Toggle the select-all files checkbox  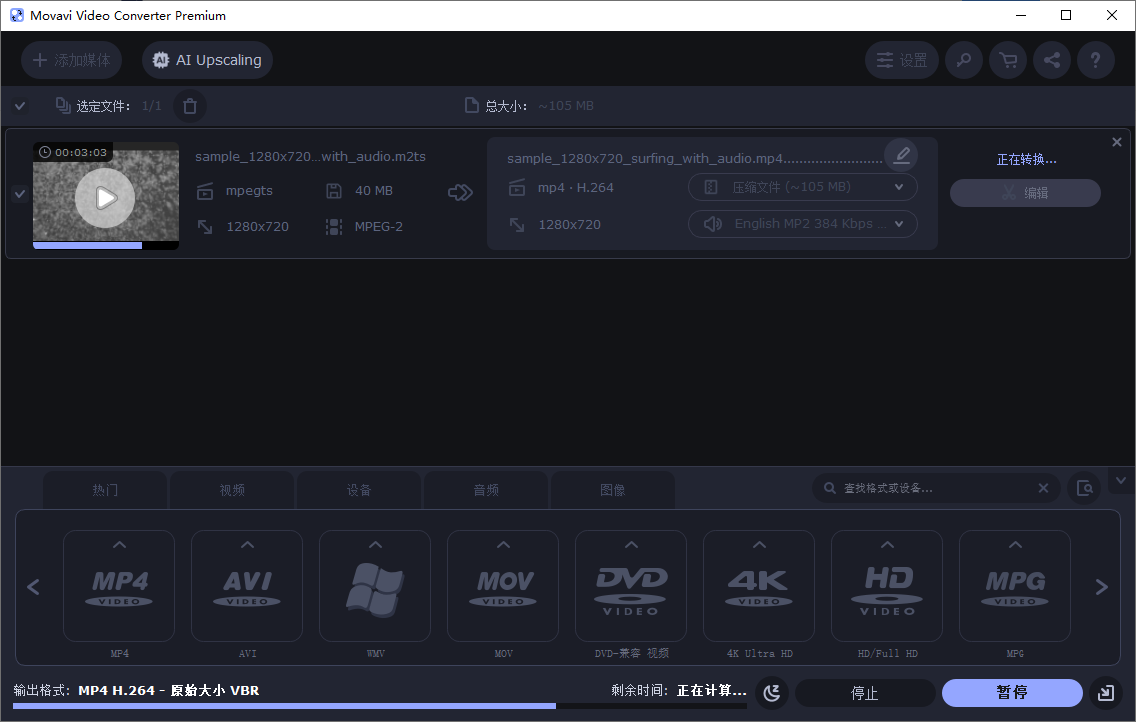tap(20, 106)
